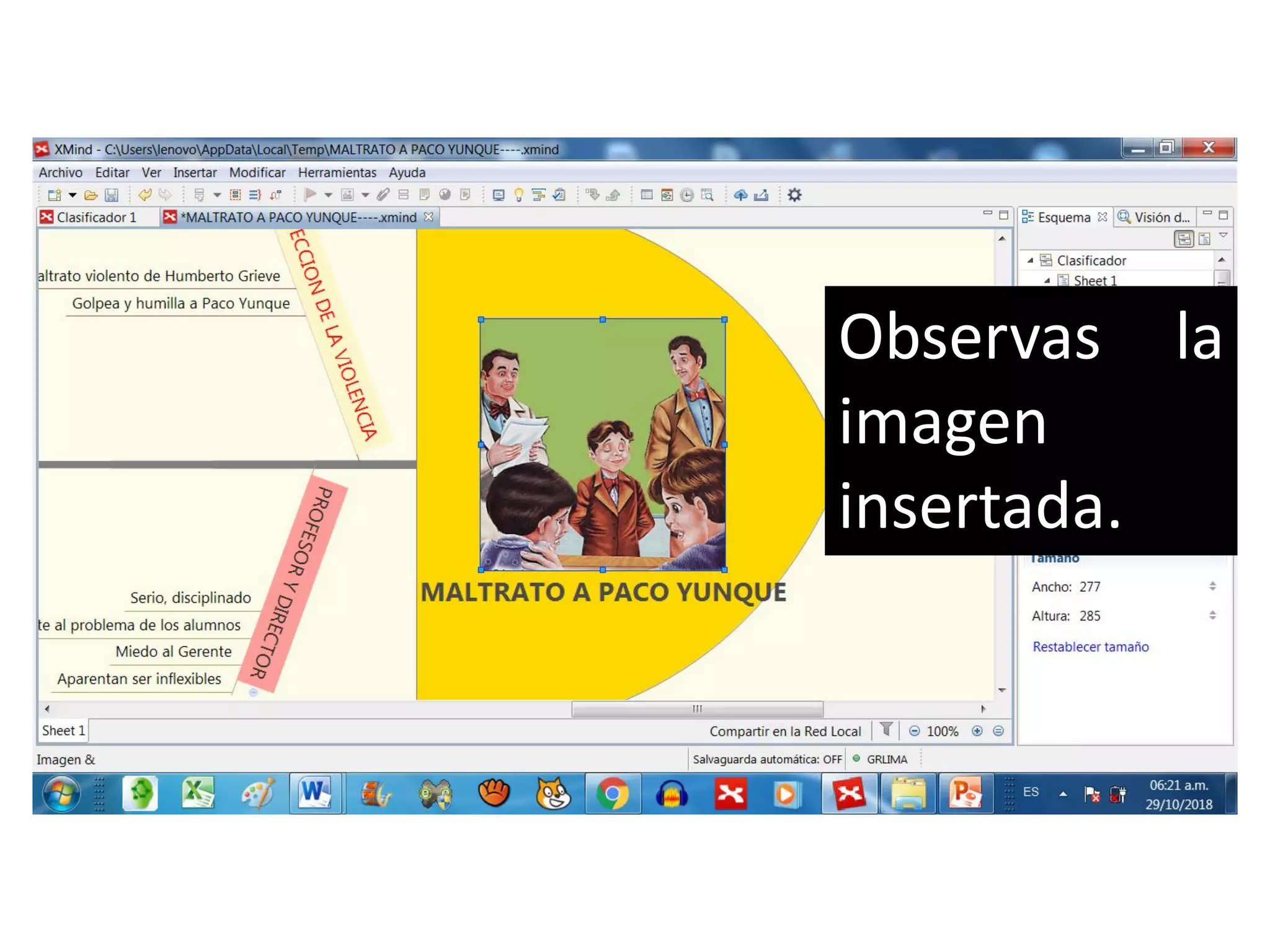Click the Export share toolbar icon
1270x952 pixels.
tap(762, 195)
